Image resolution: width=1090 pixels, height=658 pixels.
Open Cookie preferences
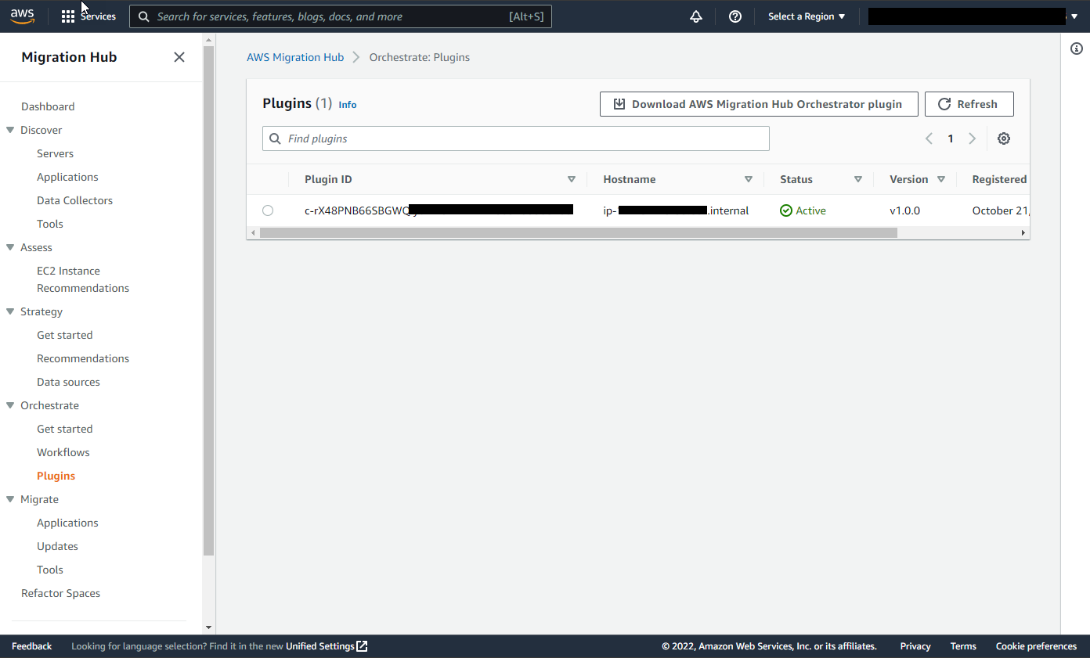1036,646
